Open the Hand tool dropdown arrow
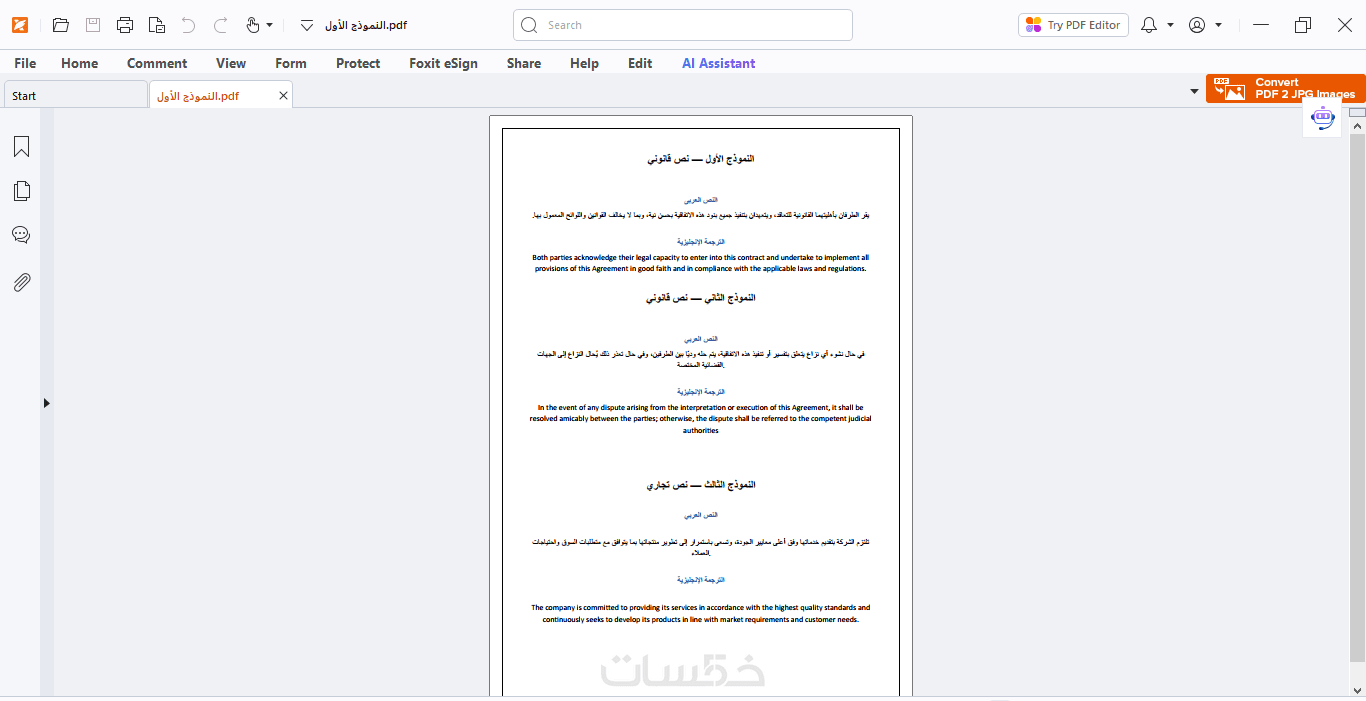1366x701 pixels. (269, 25)
